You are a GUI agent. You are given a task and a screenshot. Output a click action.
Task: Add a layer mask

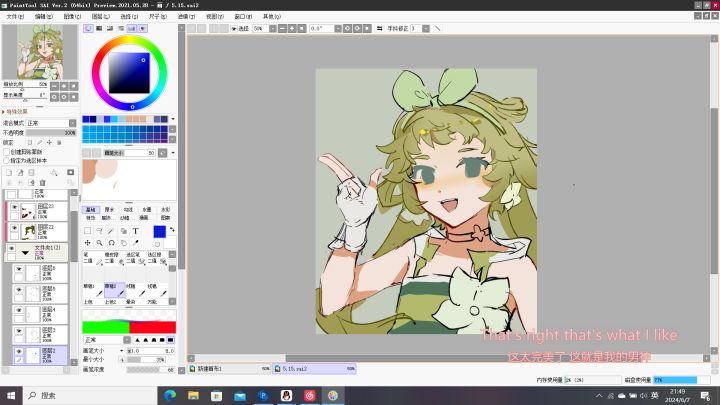[x=70, y=173]
